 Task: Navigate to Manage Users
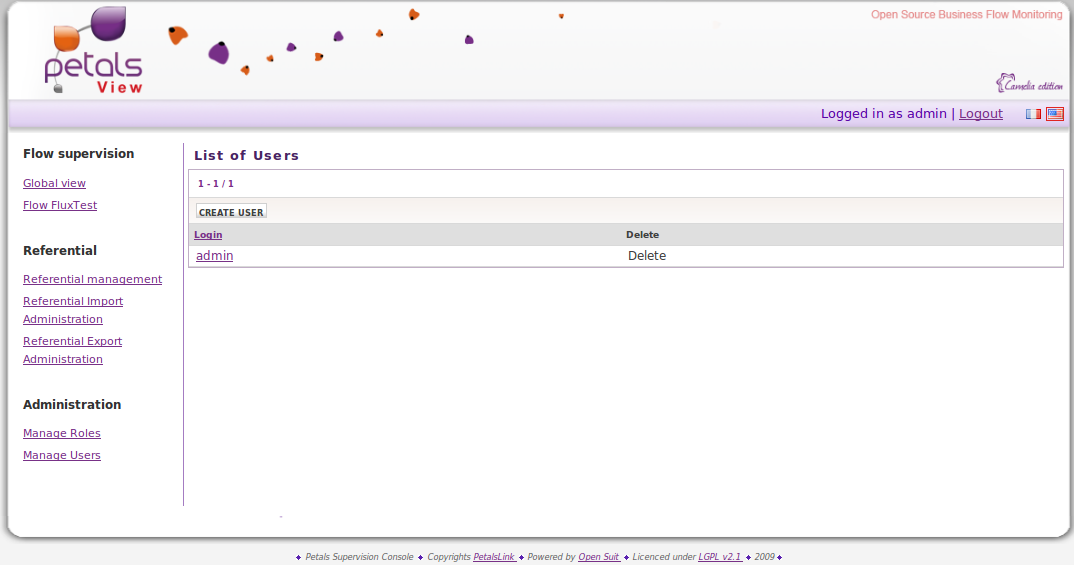click(x=62, y=455)
